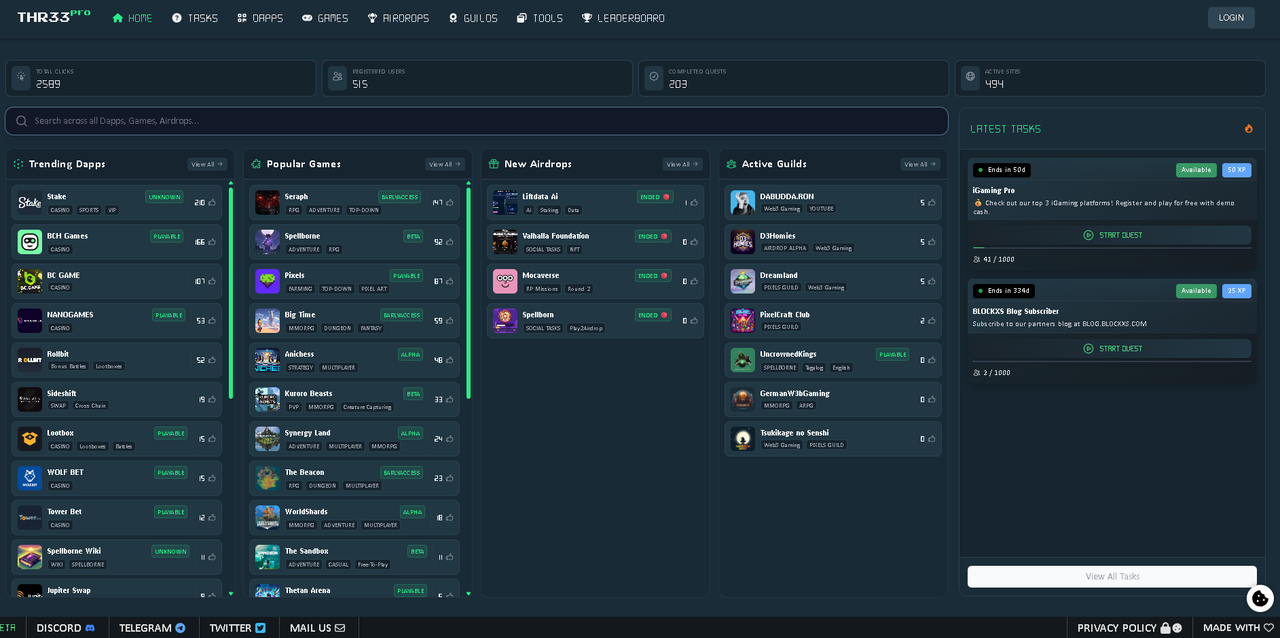Like Seraph game thumbs-up
This screenshot has height=638, width=1280.
pos(450,202)
